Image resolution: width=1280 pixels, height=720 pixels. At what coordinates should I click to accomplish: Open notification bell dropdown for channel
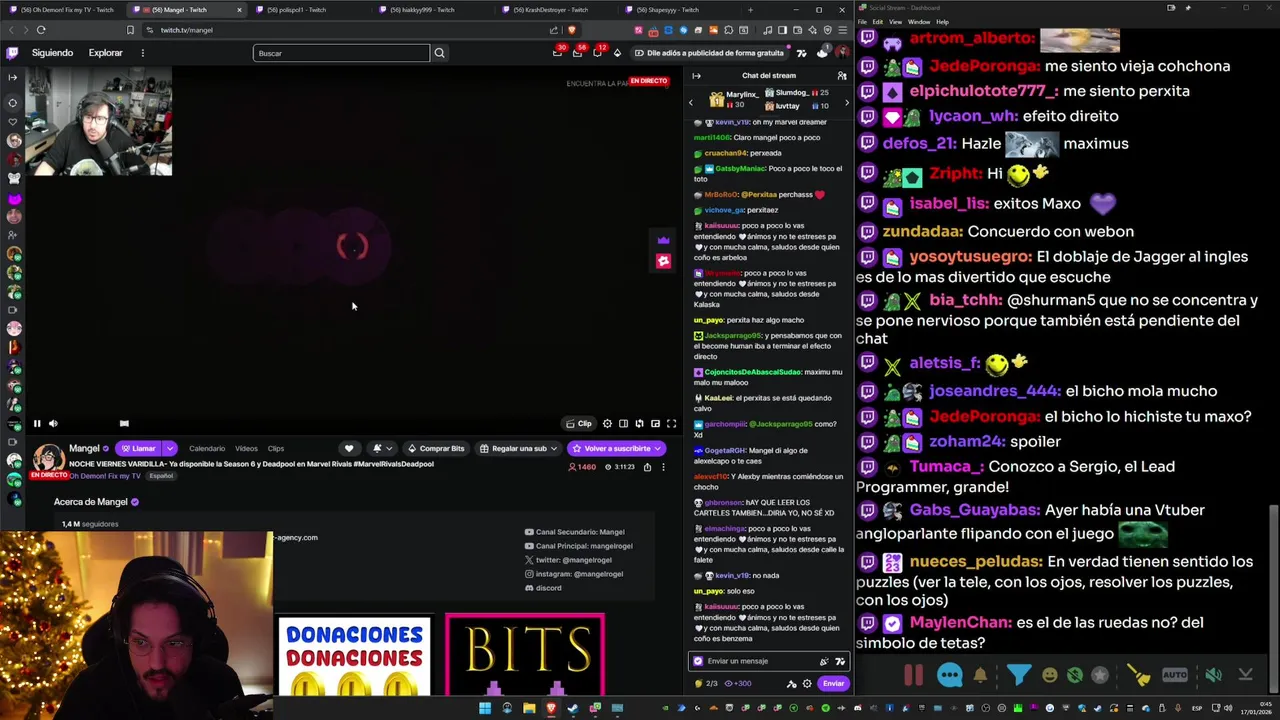381,449
